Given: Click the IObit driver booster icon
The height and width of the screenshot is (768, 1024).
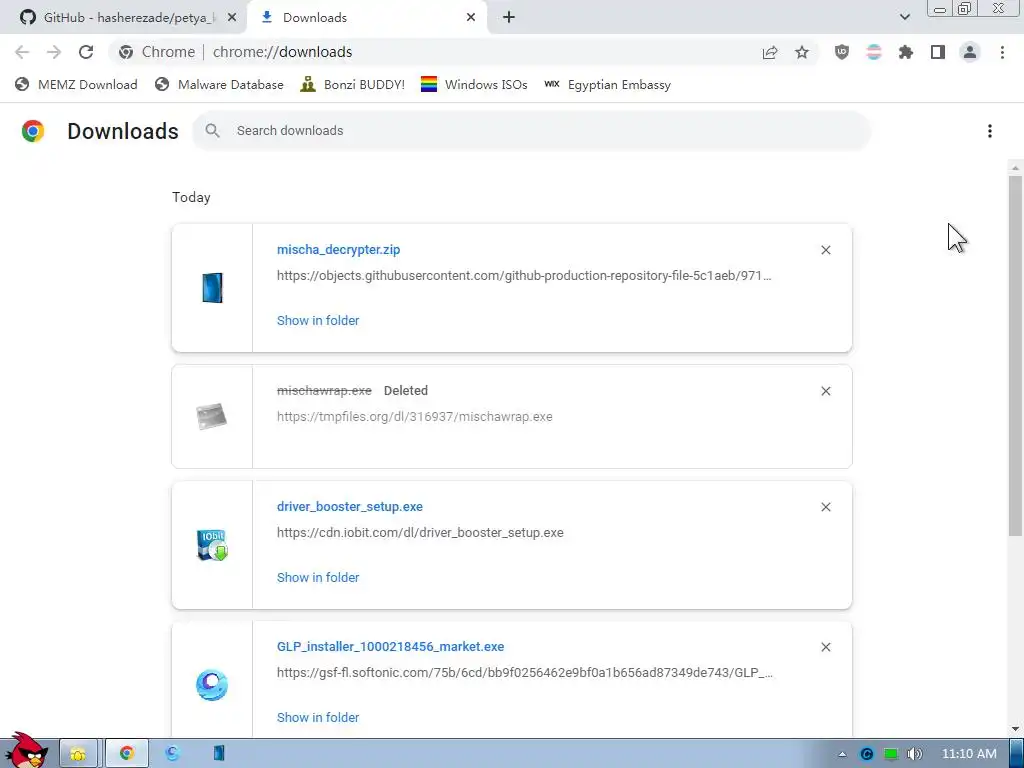Looking at the screenshot, I should [x=212, y=545].
